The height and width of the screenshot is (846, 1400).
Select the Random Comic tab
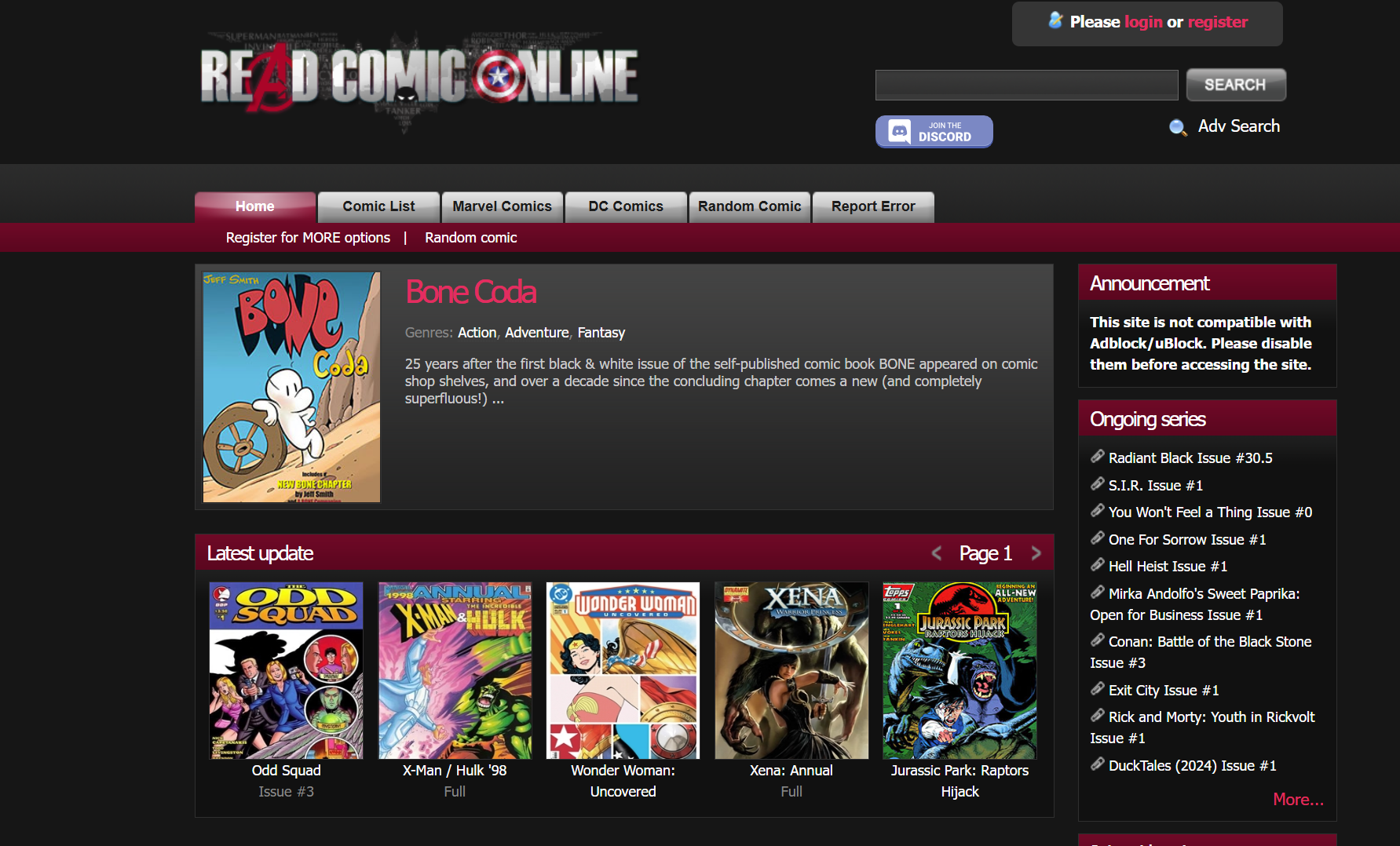click(x=750, y=206)
